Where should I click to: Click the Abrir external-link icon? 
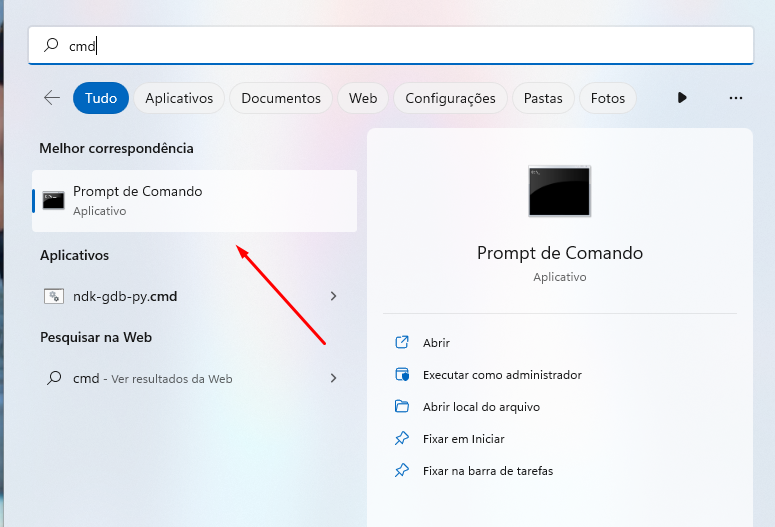402,342
